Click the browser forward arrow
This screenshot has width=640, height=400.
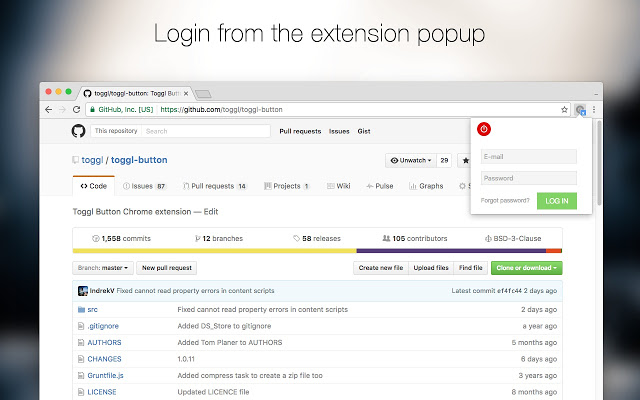(62, 109)
